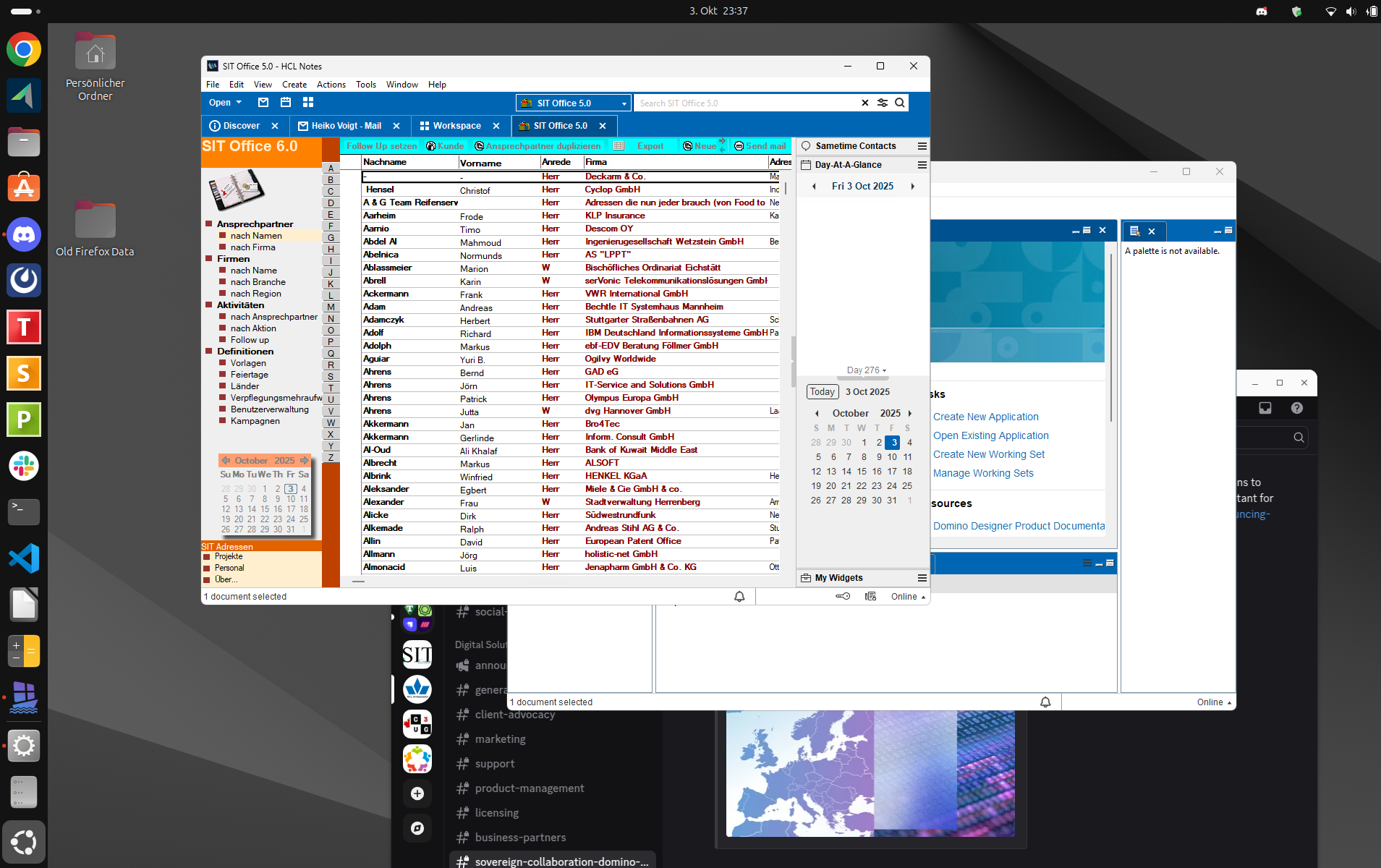Open search options sliders icon
Viewport: 1381px width, 868px height.
coord(883,103)
